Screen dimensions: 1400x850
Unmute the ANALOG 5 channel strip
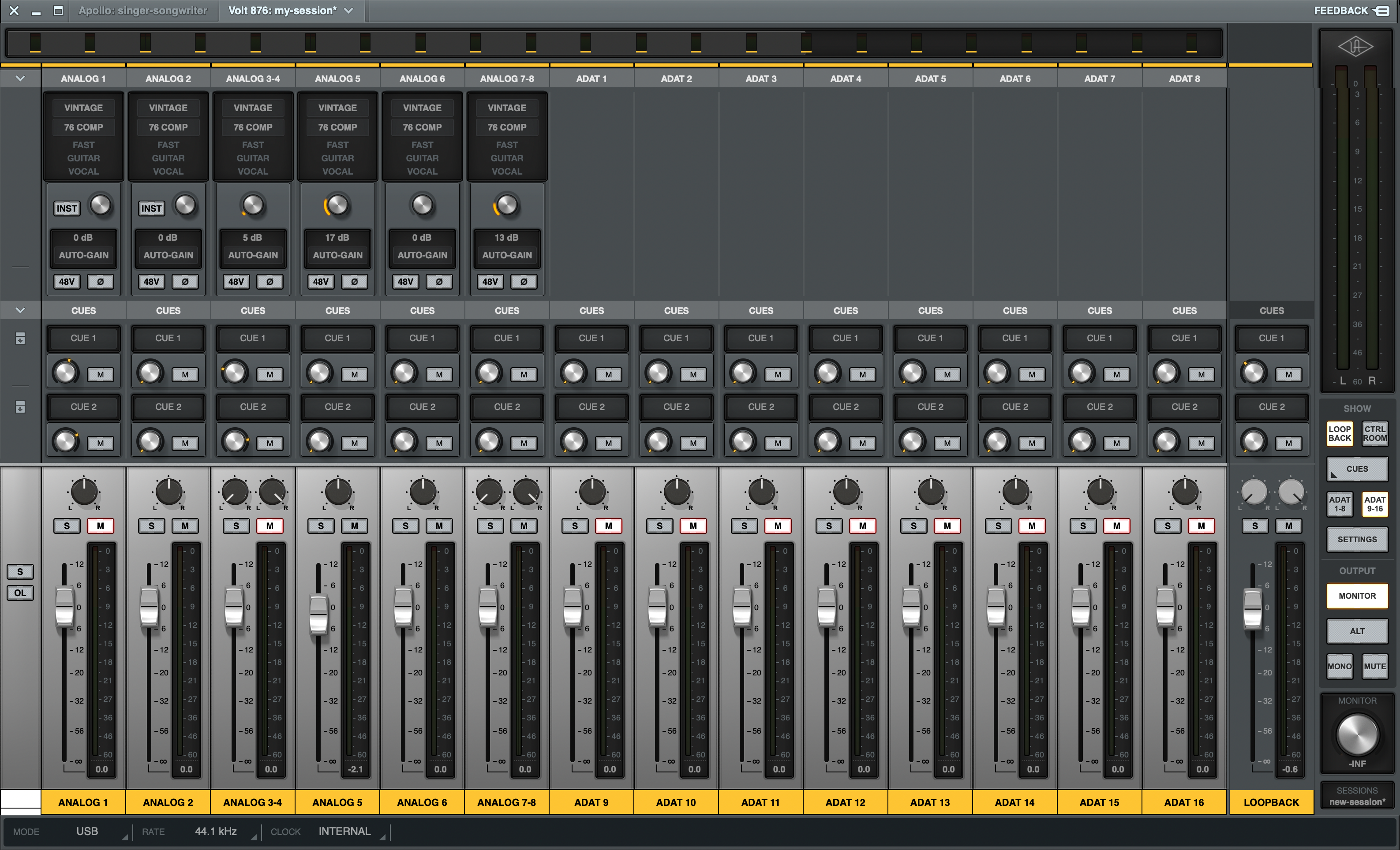tap(355, 526)
